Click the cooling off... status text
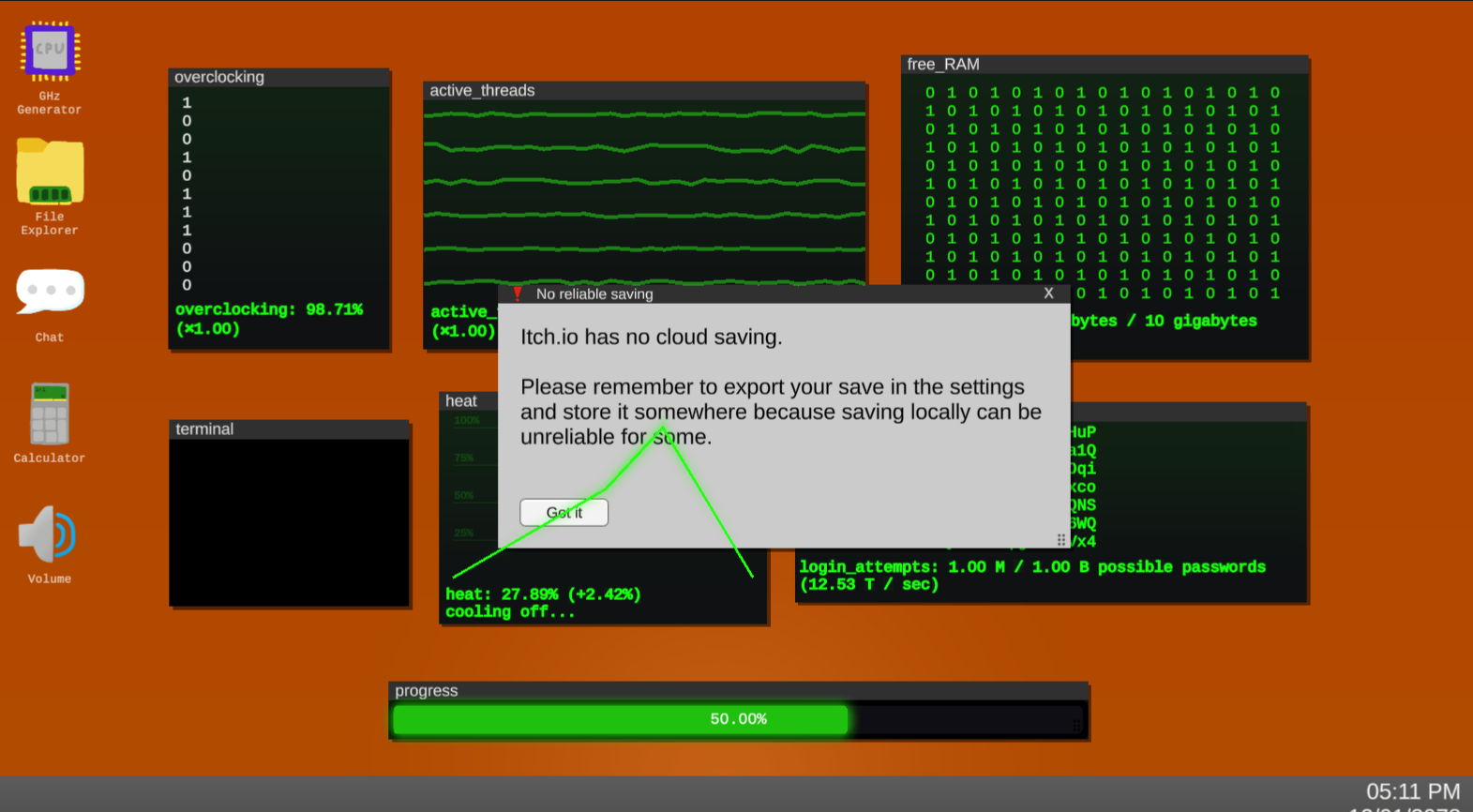 510,612
